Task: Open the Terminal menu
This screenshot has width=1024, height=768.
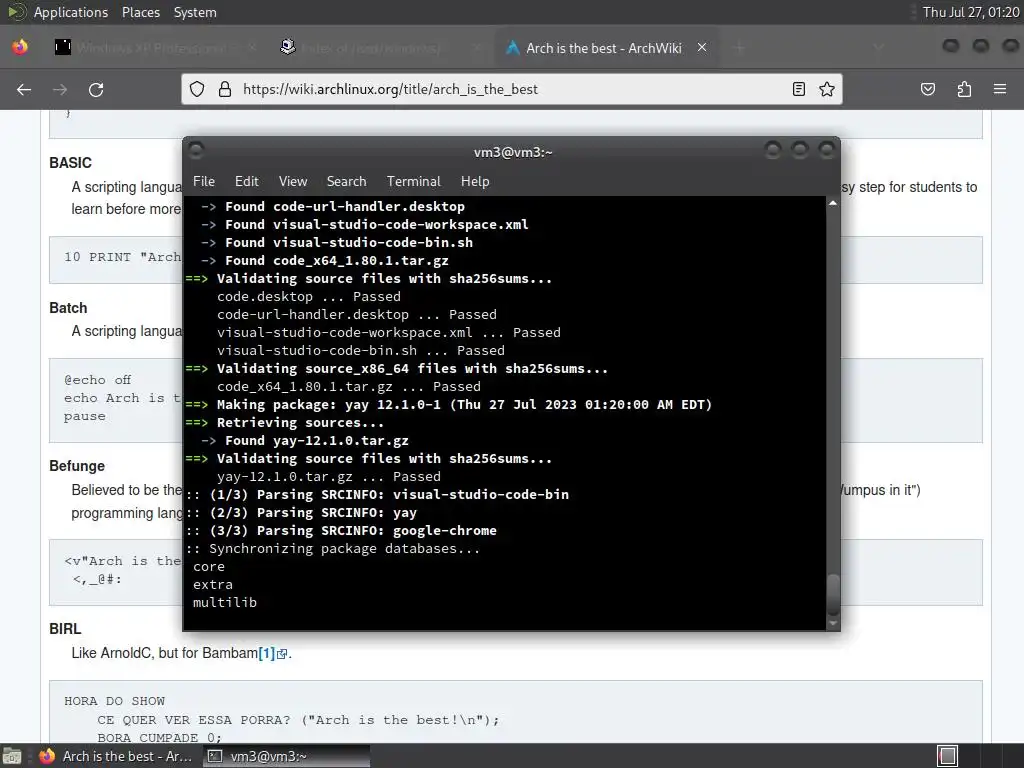Action: tap(413, 182)
